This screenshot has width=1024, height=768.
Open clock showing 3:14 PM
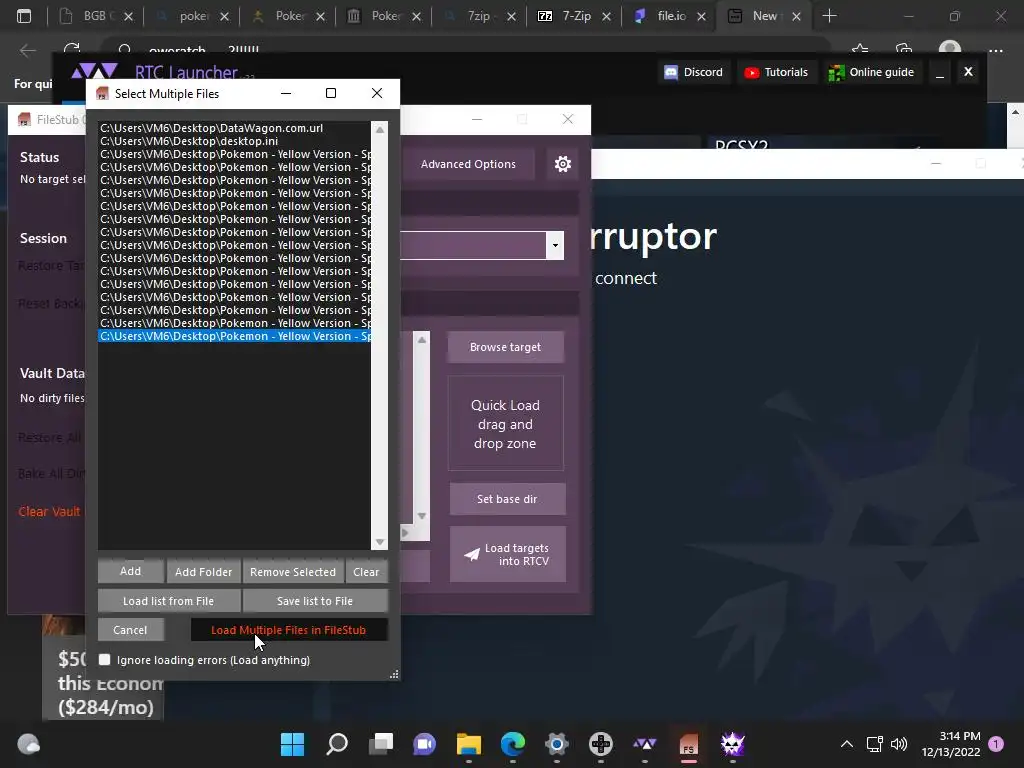[951, 744]
